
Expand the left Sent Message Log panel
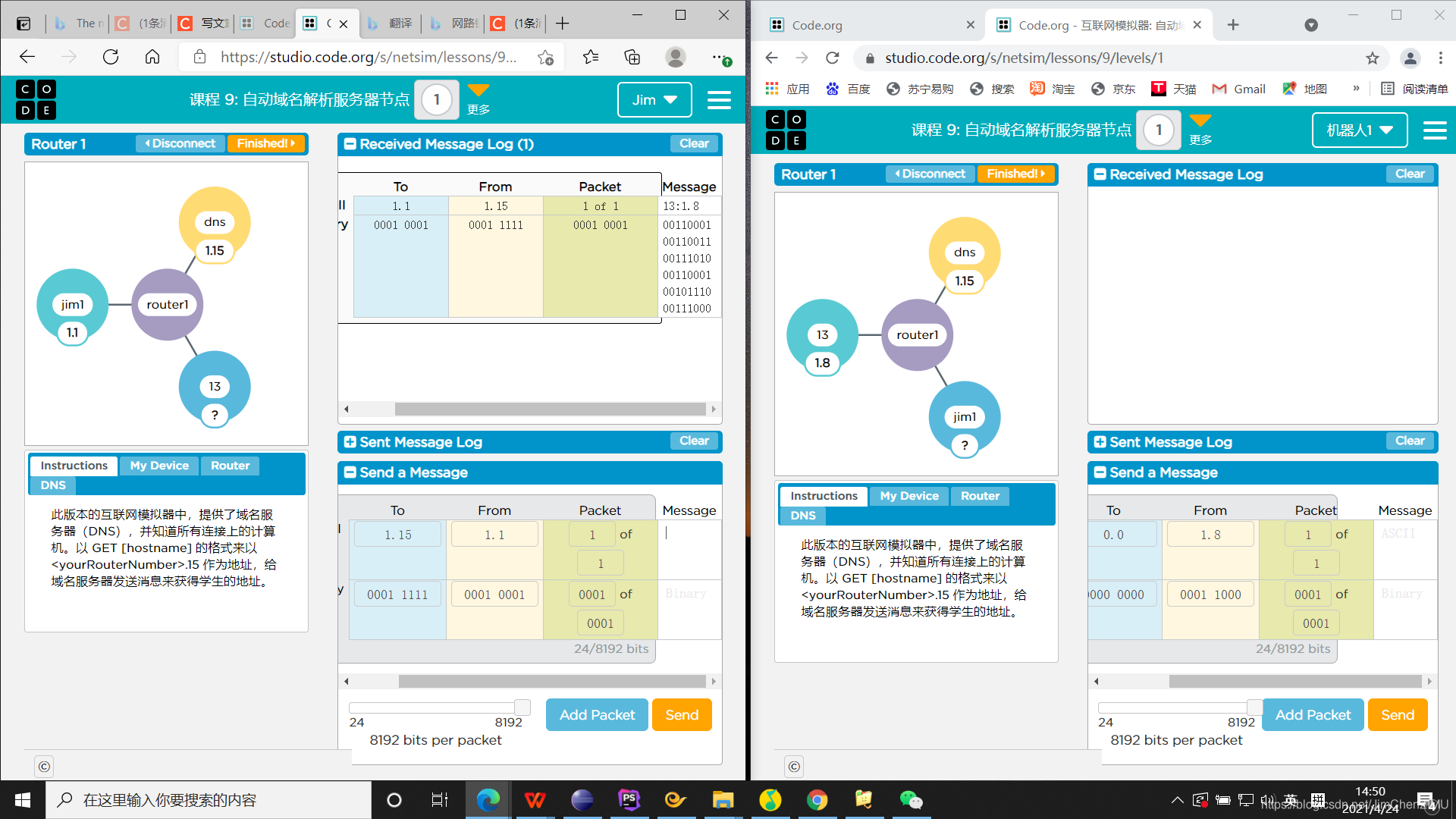[350, 442]
